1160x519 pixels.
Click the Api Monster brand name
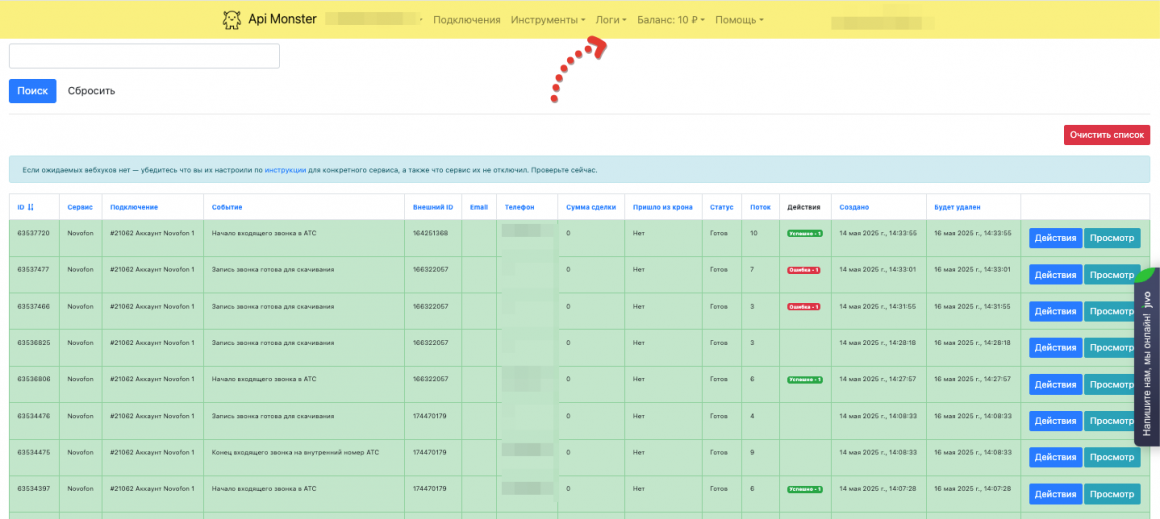click(283, 19)
